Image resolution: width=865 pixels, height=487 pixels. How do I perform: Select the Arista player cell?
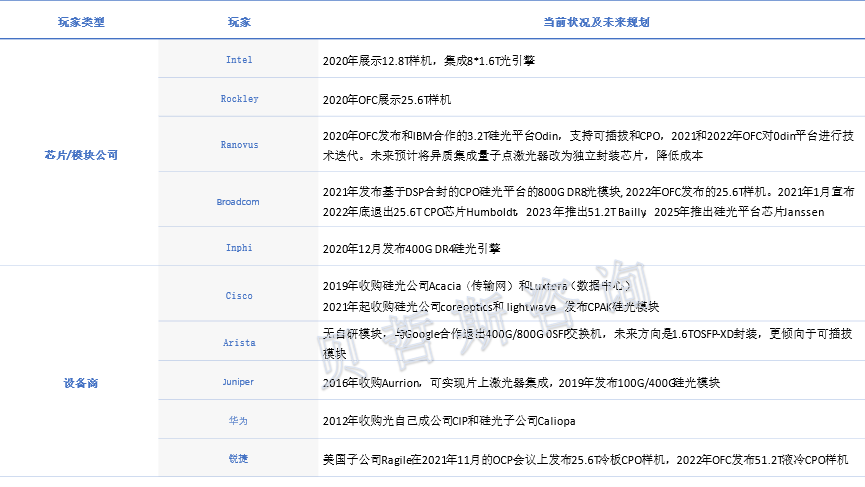pyautogui.click(x=239, y=343)
